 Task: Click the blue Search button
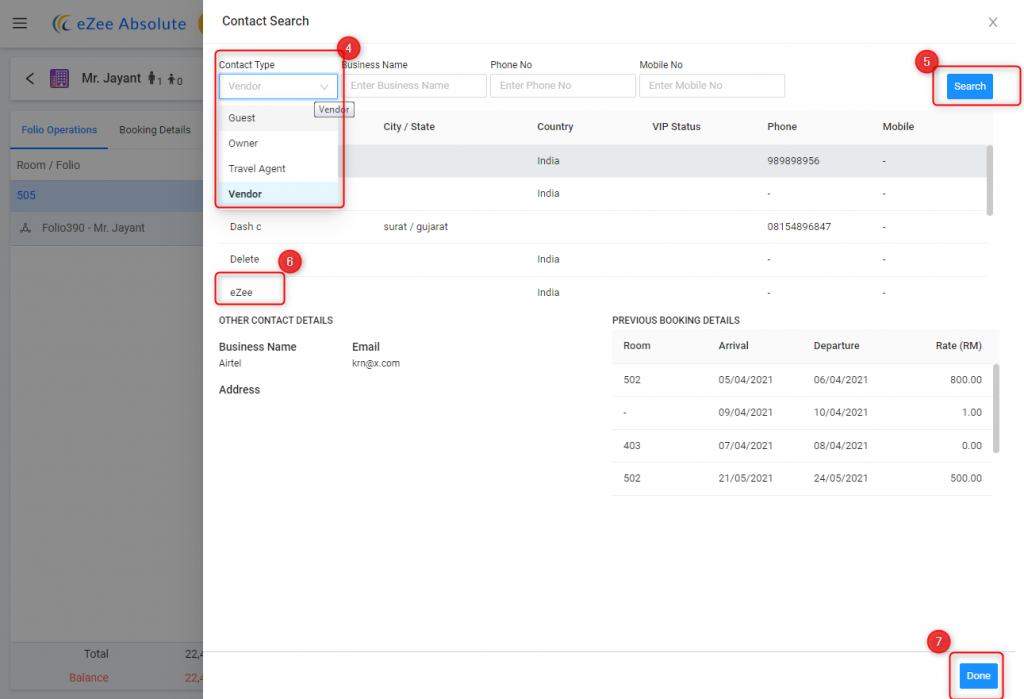tap(970, 86)
